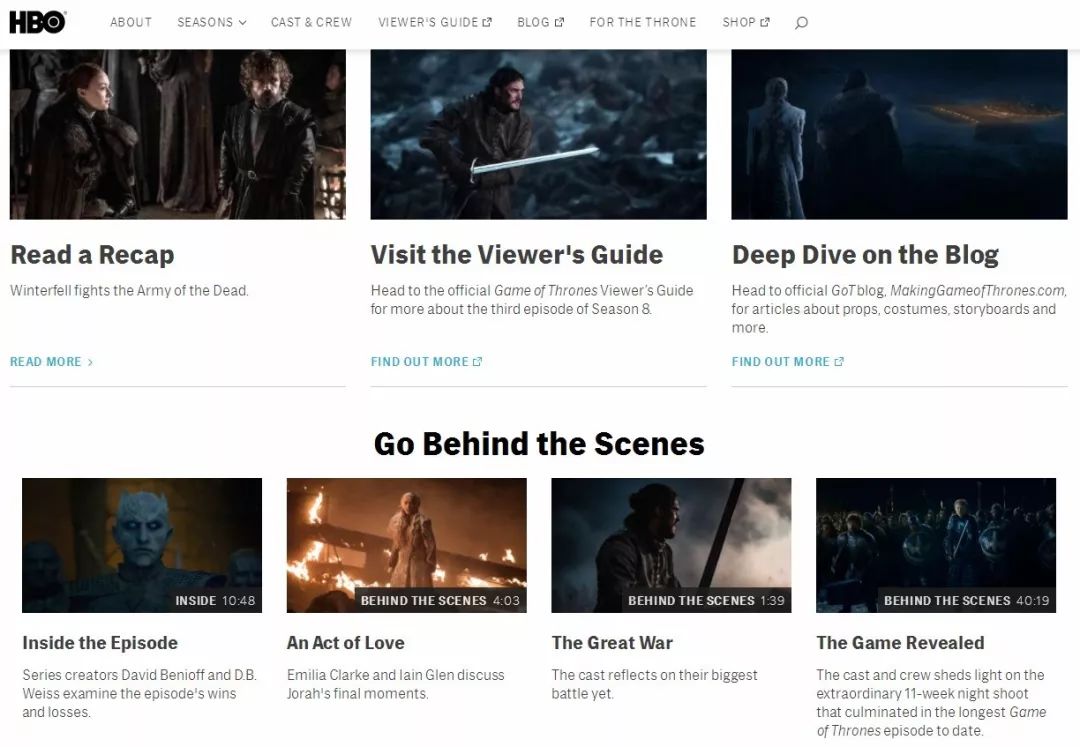The height and width of the screenshot is (747, 1080).
Task: Play The Great War video thumbnail
Action: [x=672, y=545]
